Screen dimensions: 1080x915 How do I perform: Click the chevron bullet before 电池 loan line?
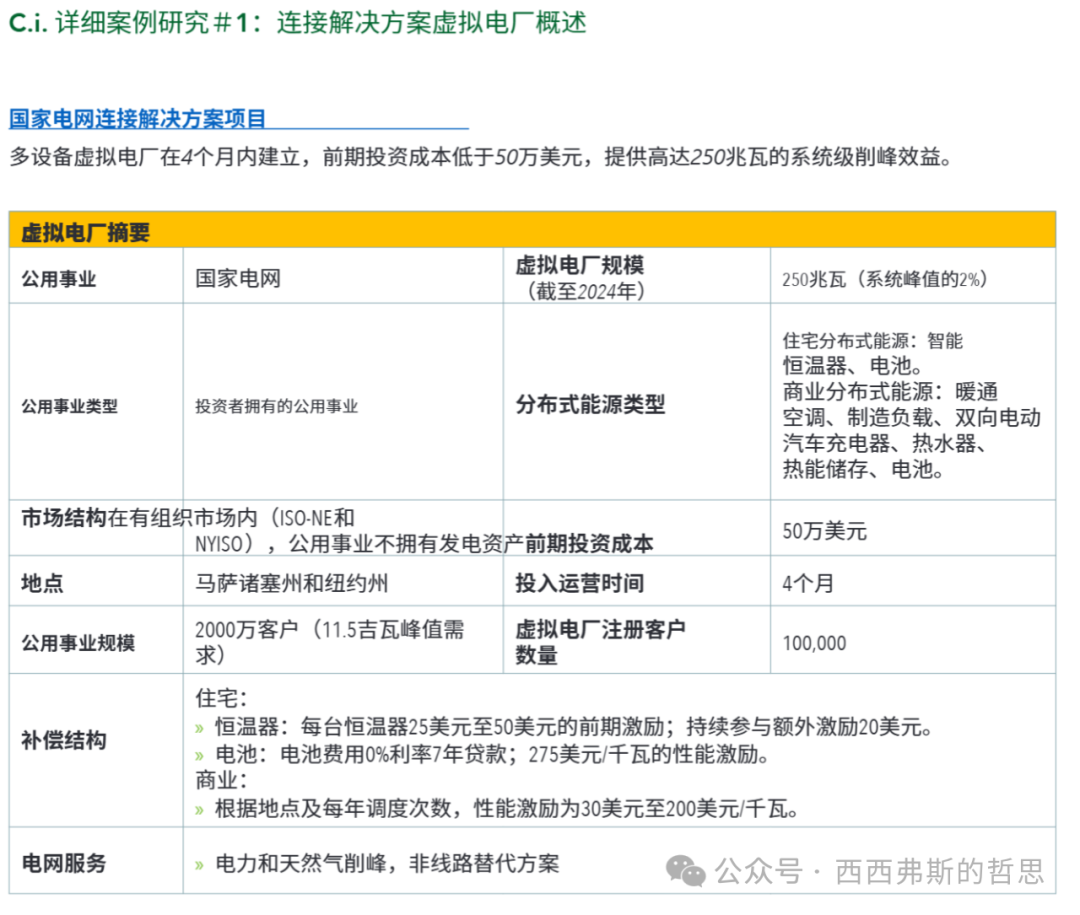(200, 754)
